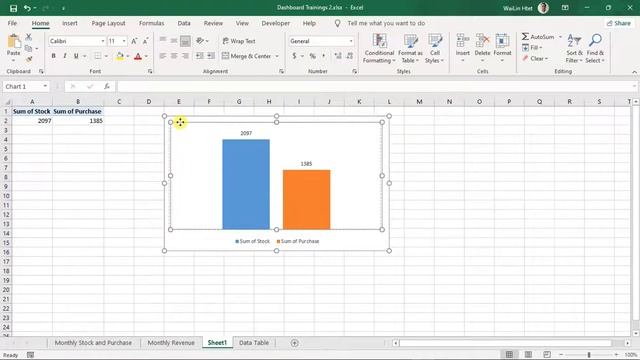The height and width of the screenshot is (360, 640).
Task: Apply Percent Style
Action: tap(313, 56)
